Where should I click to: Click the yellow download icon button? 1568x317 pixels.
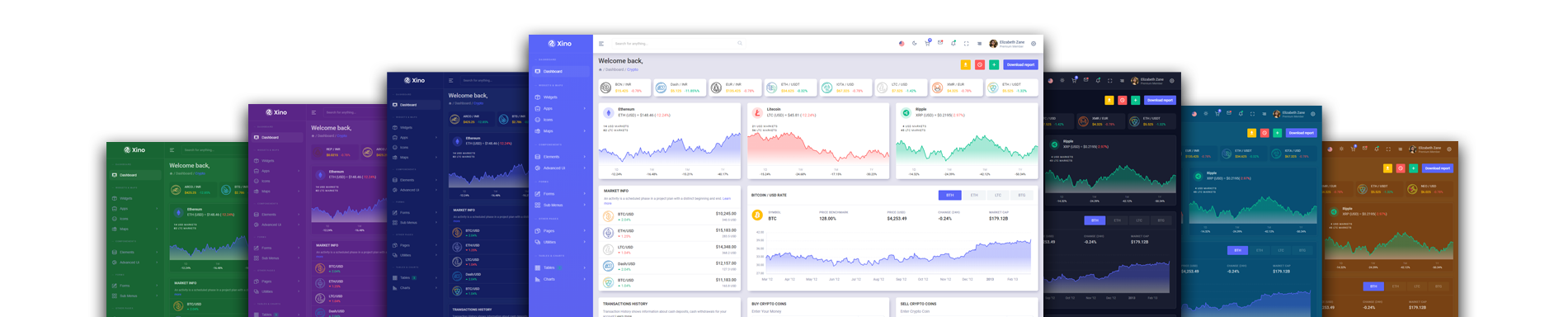click(966, 64)
